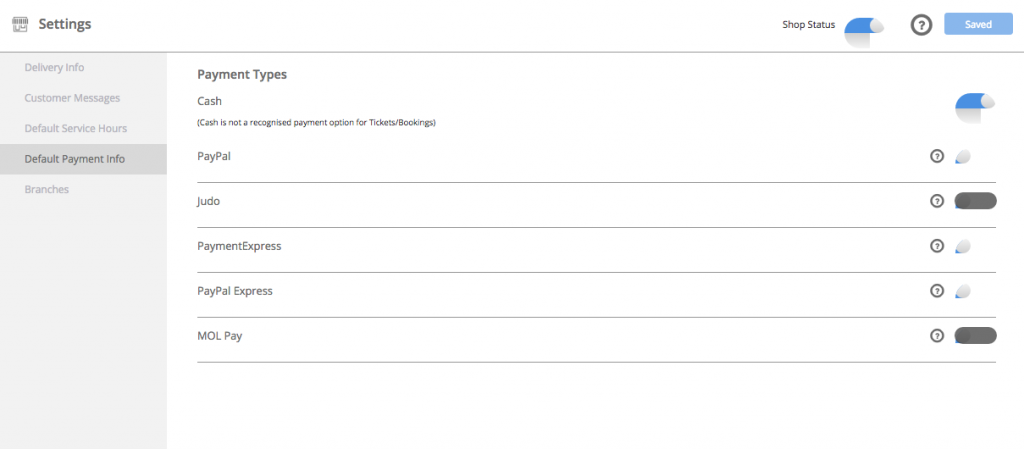Turn on the Judo payment switch
This screenshot has height=449, width=1024.
point(976,201)
